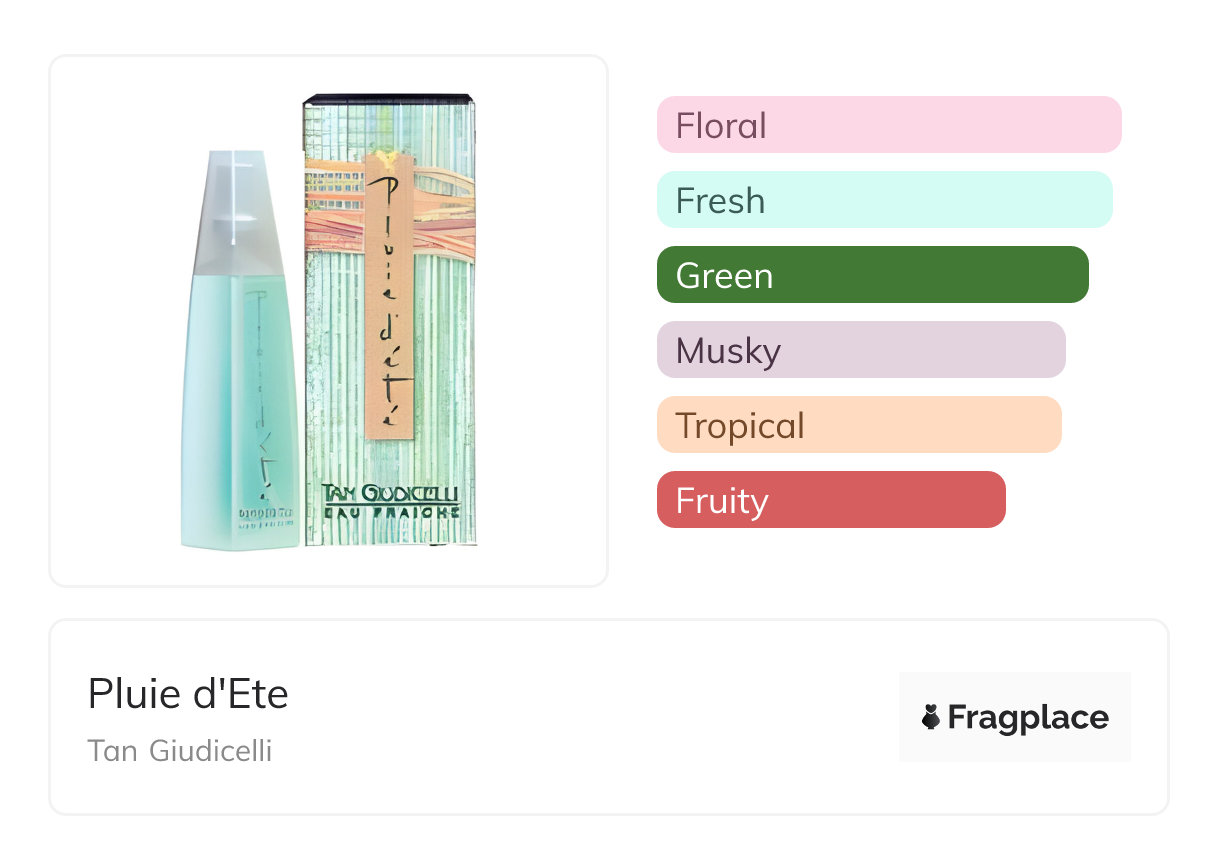The image size is (1218, 864).
Task: Select the pink Floral accord bar
Action: pyautogui.click(x=888, y=125)
